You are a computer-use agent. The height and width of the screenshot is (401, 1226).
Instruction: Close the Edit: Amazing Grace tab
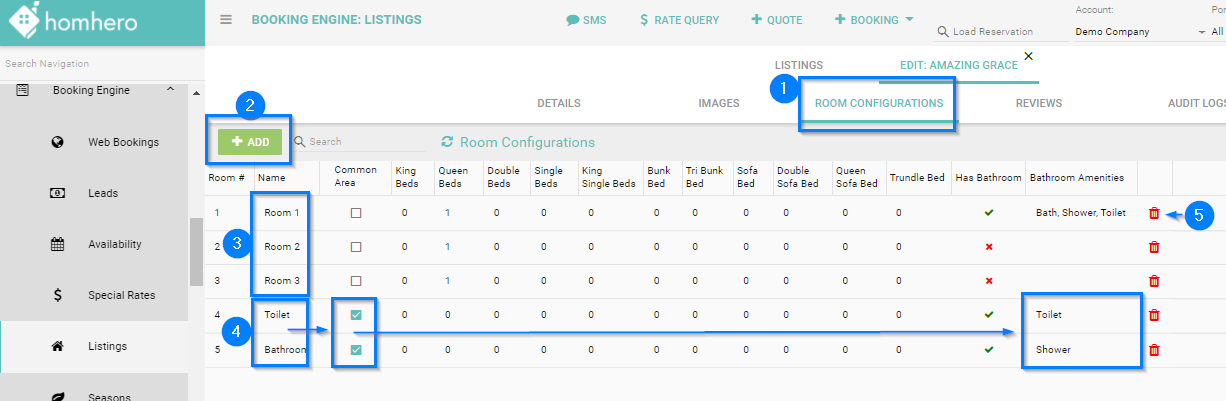click(1028, 56)
